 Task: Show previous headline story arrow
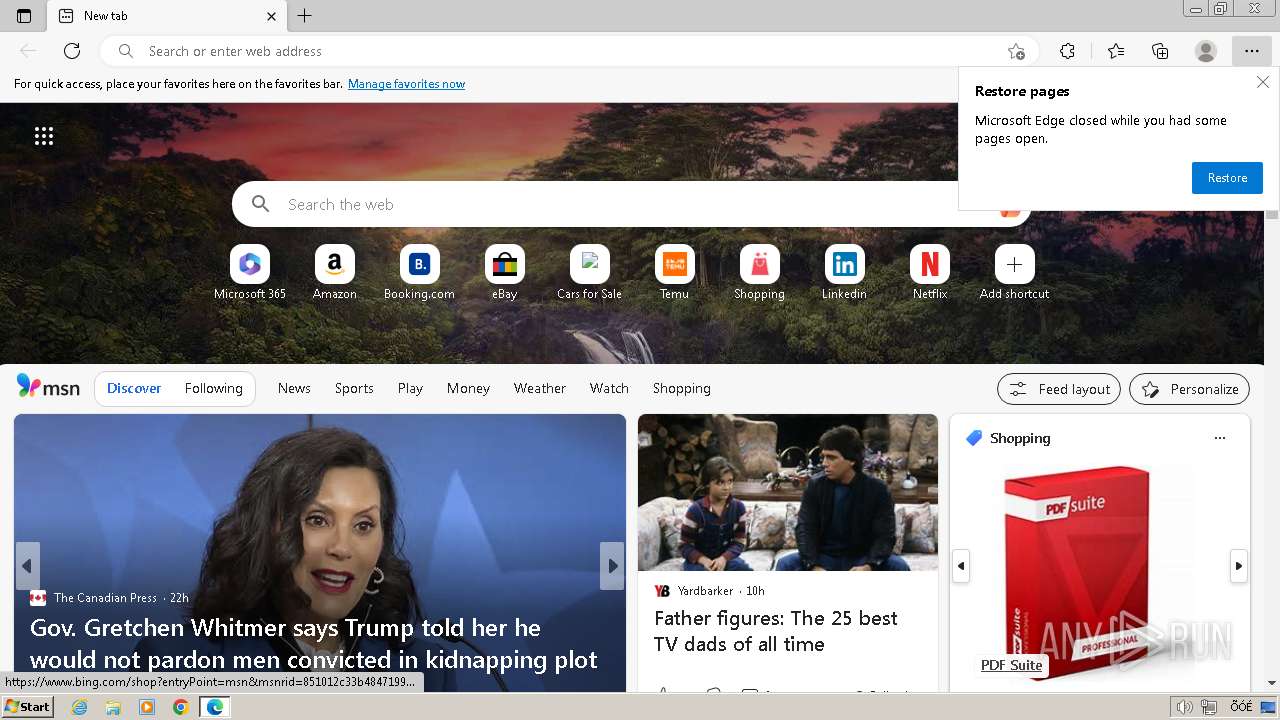click(x=27, y=566)
